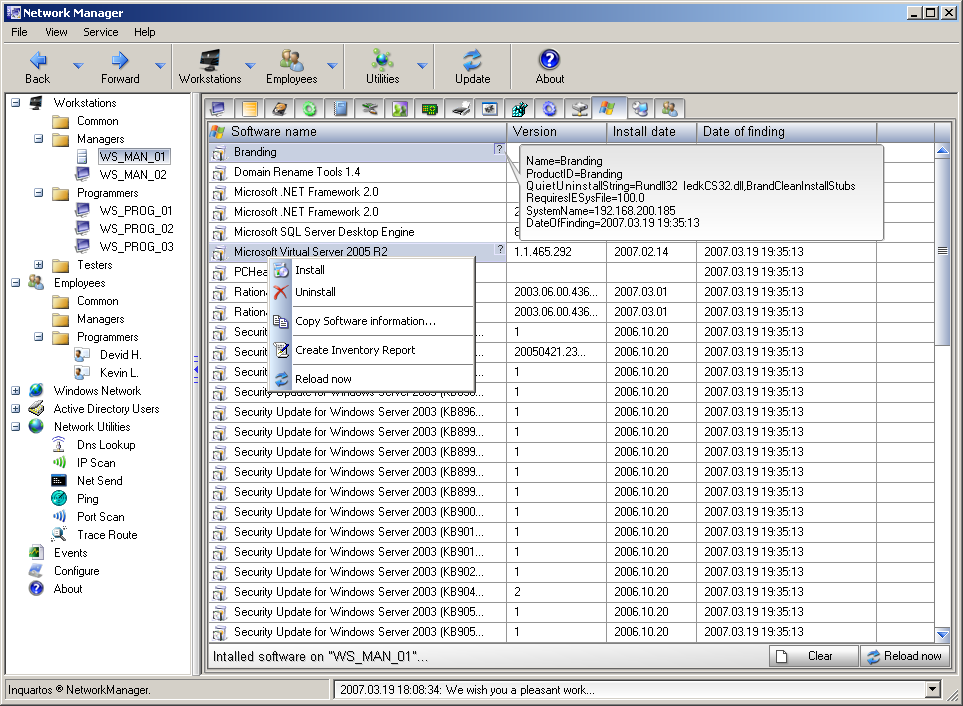Open the Help menu
This screenshot has width=963, height=706.
click(x=144, y=32)
